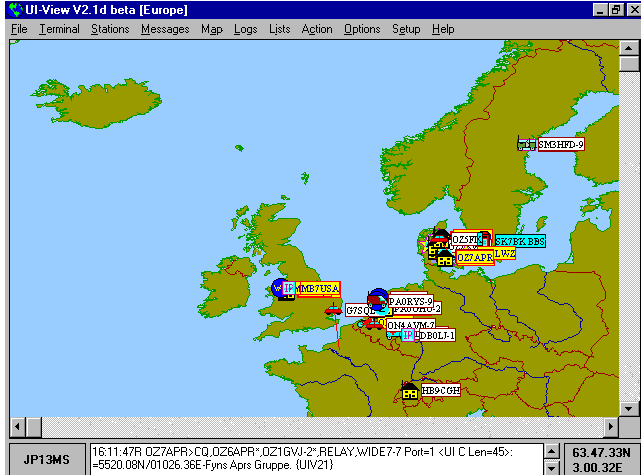Click the OZ5FK station label

(x=465, y=239)
